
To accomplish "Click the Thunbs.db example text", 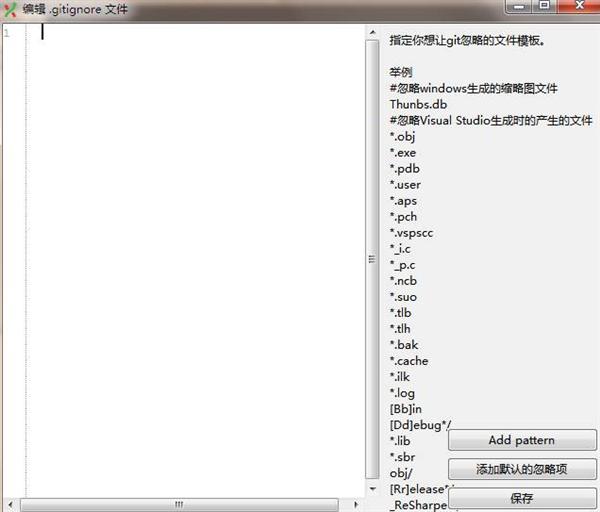I will [x=418, y=104].
